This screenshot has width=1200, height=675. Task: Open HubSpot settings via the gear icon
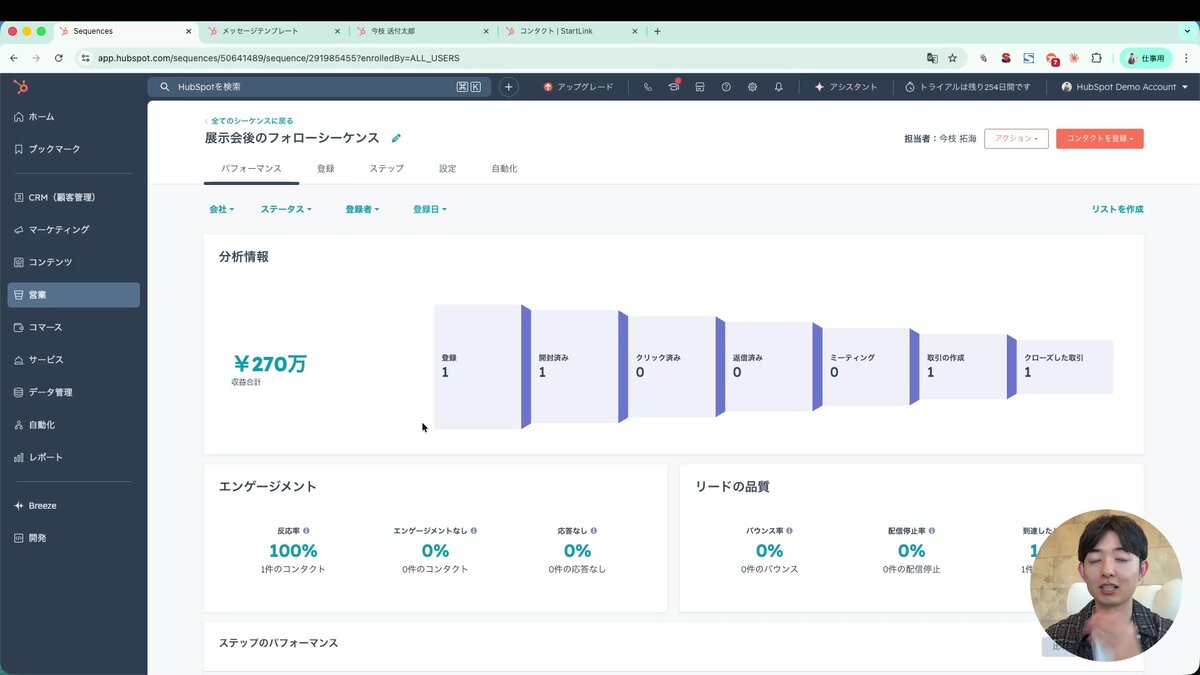click(x=752, y=86)
